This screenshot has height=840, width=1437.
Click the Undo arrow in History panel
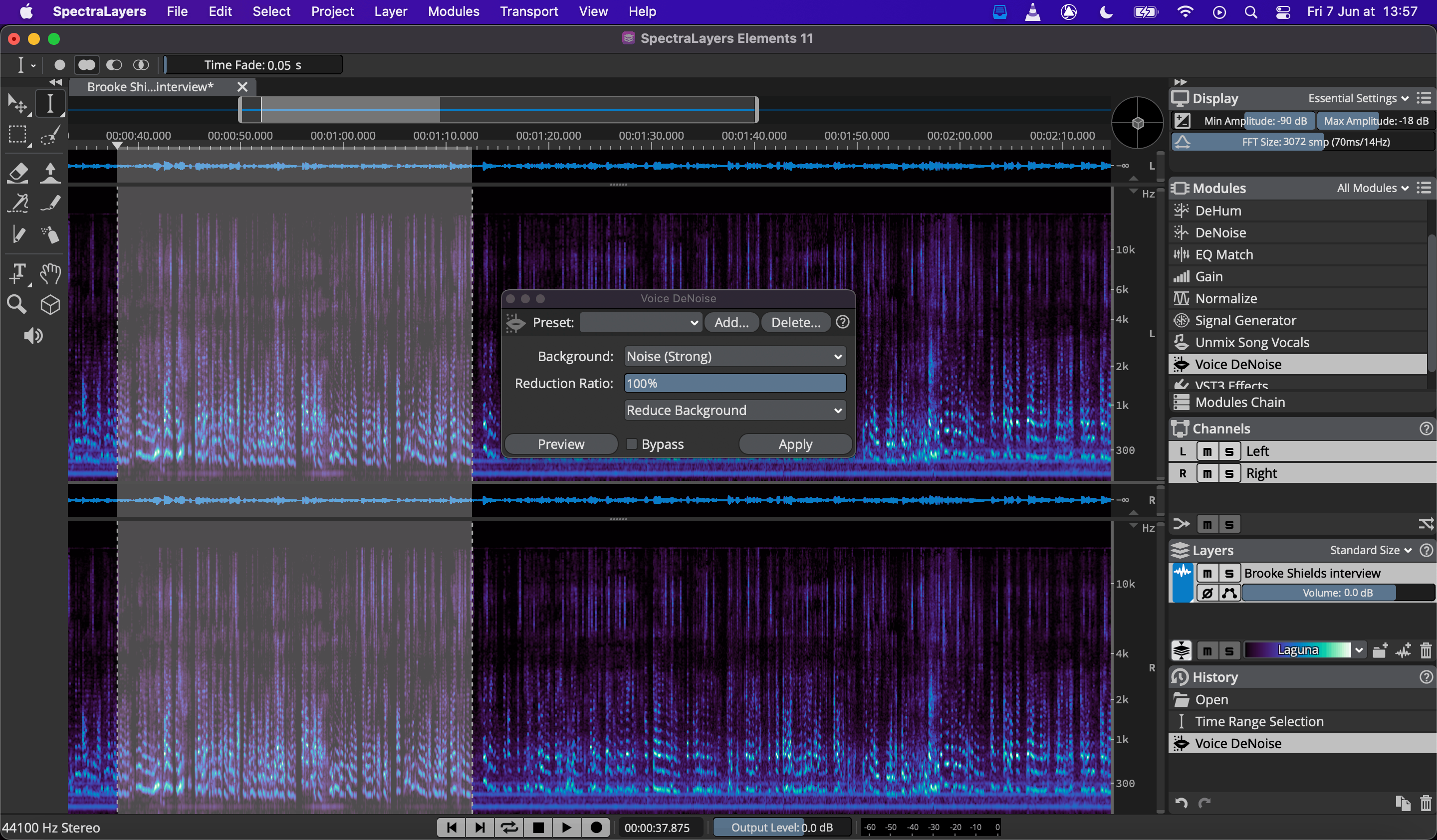click(1181, 803)
